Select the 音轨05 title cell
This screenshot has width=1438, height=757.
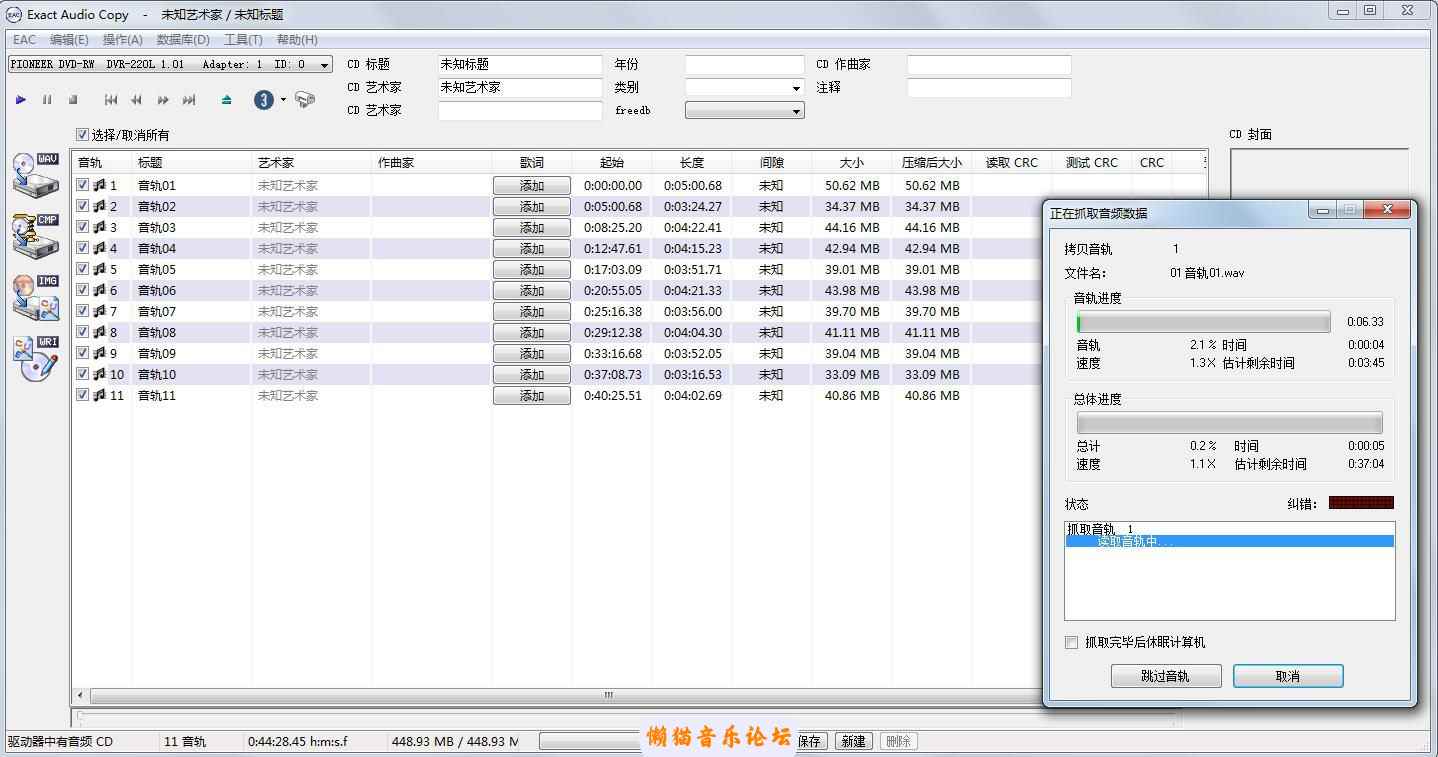[x=157, y=269]
